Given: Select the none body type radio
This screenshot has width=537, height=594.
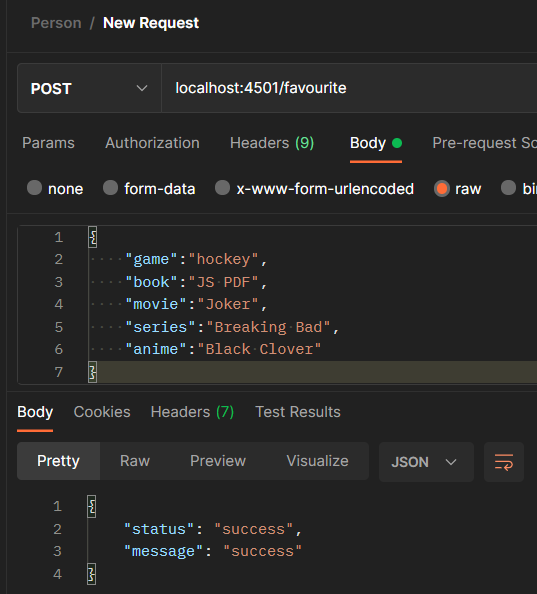Looking at the screenshot, I should [x=34, y=188].
